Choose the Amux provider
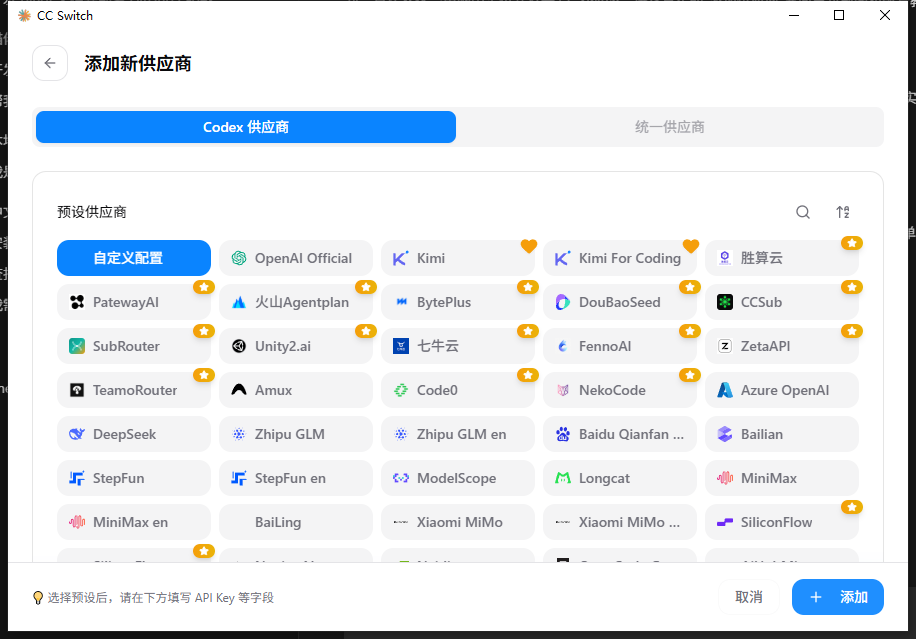916x639 pixels. [296, 390]
